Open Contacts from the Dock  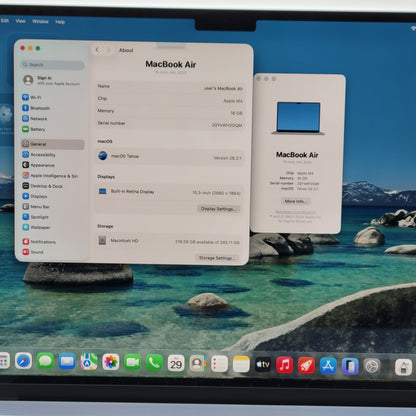coord(198,364)
